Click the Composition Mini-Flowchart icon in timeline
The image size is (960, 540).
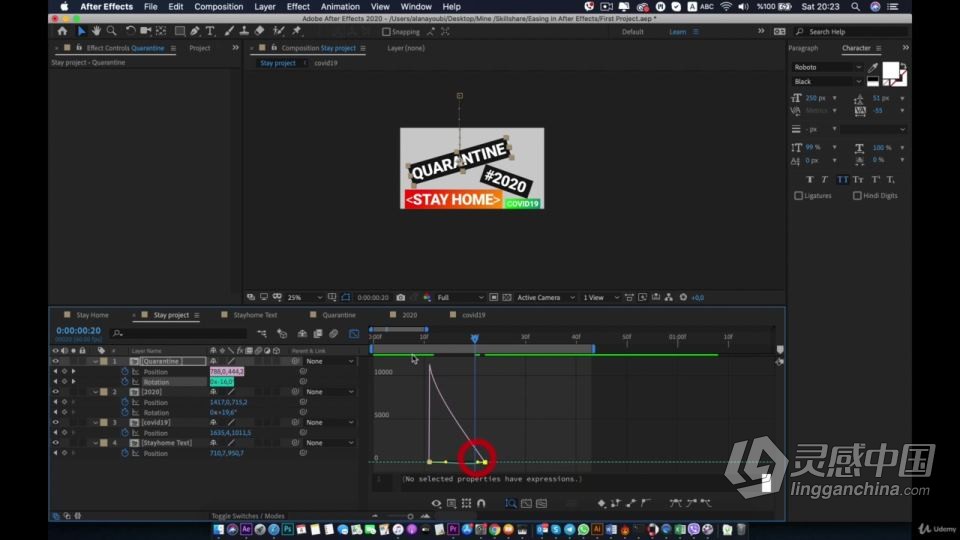pyautogui.click(x=262, y=334)
